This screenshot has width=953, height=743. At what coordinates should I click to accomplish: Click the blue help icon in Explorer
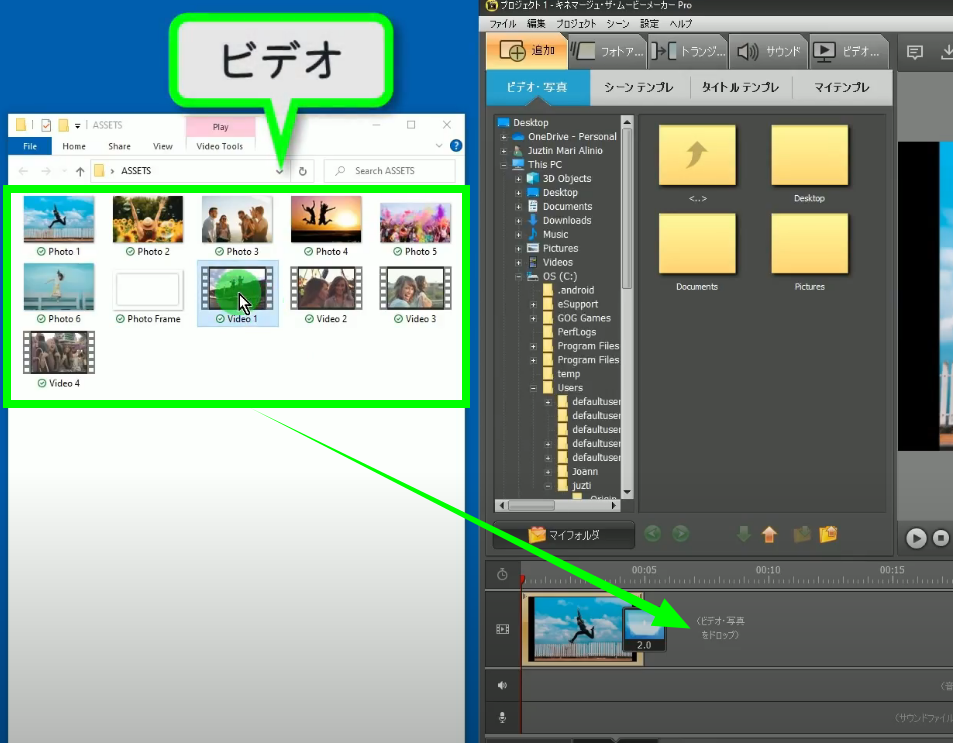tap(456, 146)
